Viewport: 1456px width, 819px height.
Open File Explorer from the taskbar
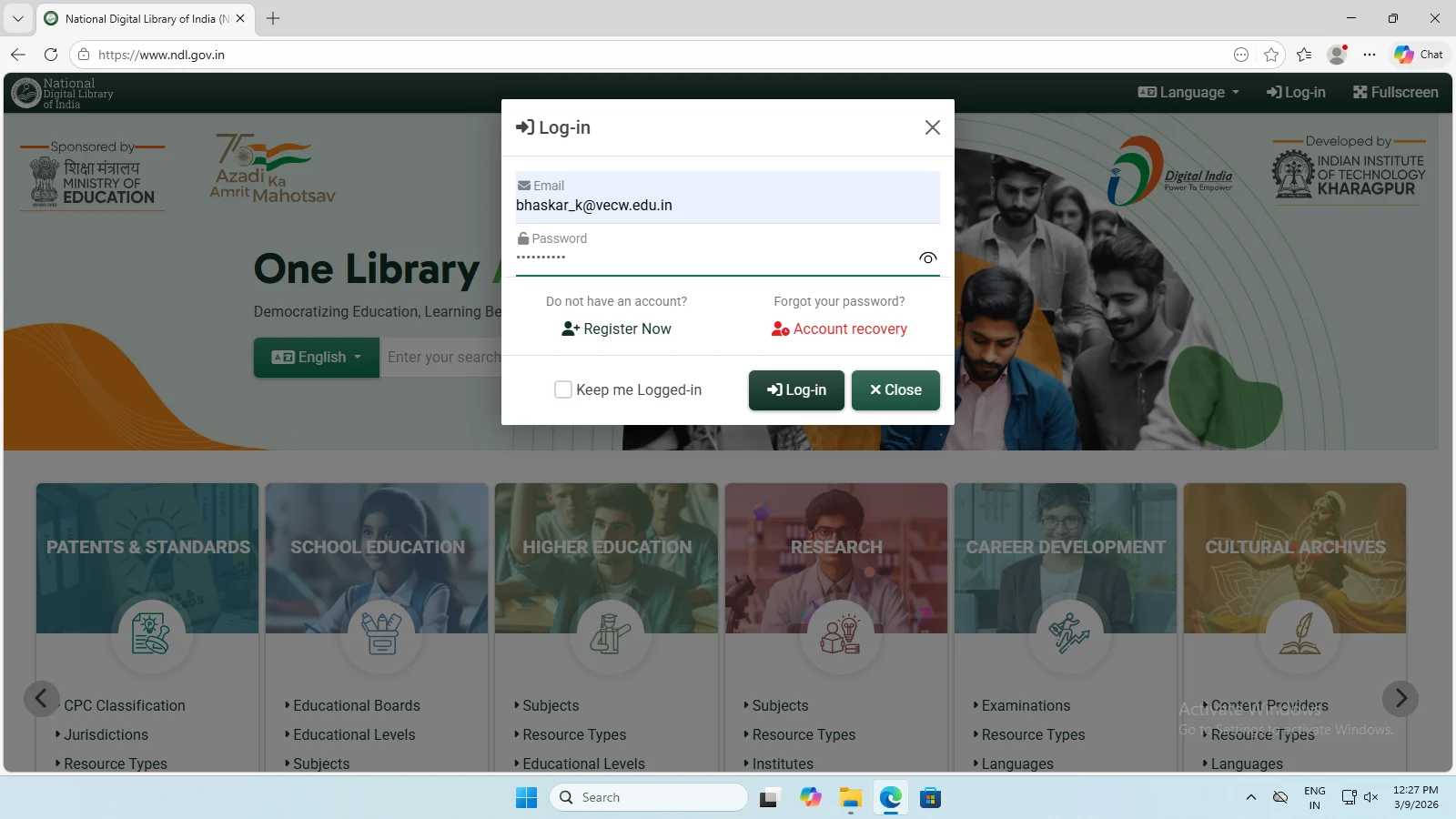pyautogui.click(x=850, y=798)
